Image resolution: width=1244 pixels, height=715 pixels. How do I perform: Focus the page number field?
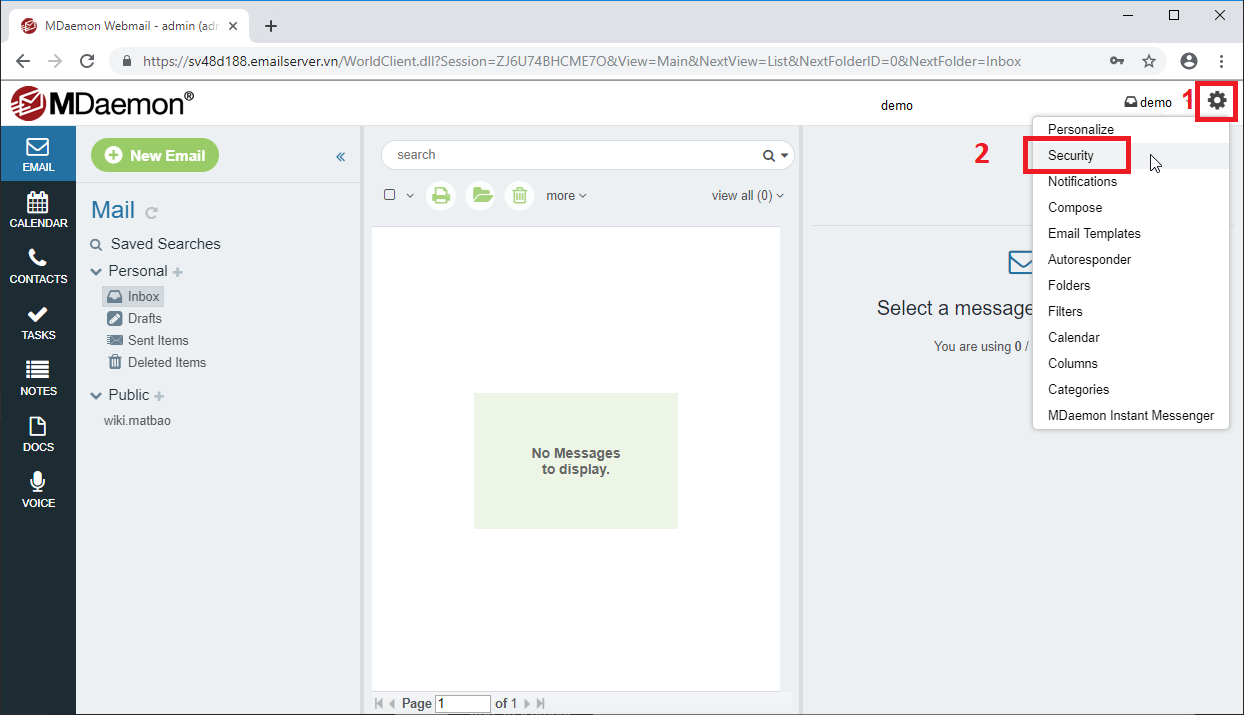click(463, 703)
